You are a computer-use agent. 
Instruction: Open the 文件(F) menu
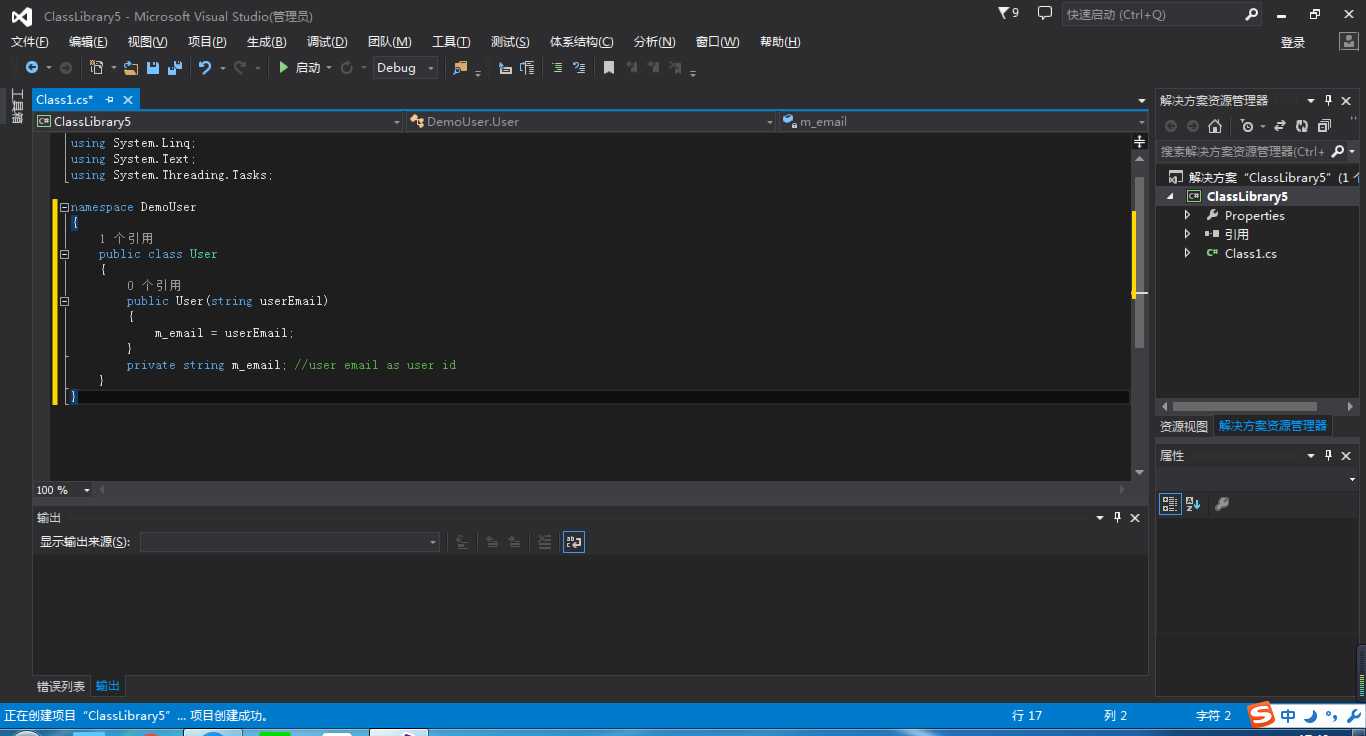[x=29, y=42]
